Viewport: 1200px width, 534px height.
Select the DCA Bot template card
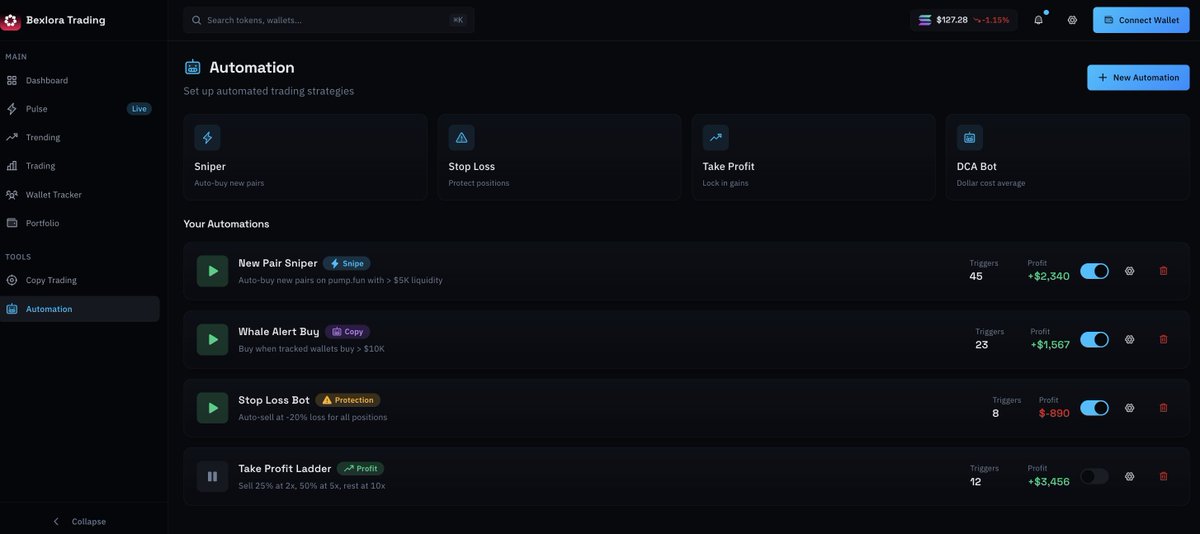(1067, 157)
